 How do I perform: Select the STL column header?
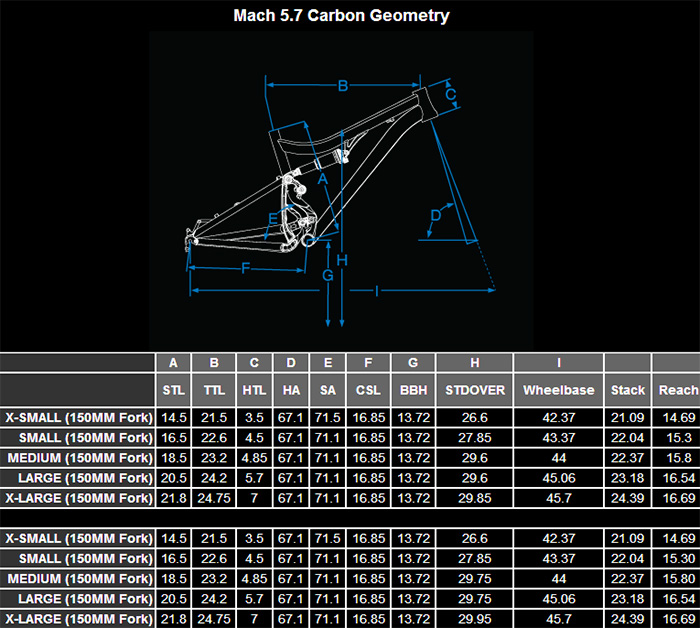[x=174, y=390]
